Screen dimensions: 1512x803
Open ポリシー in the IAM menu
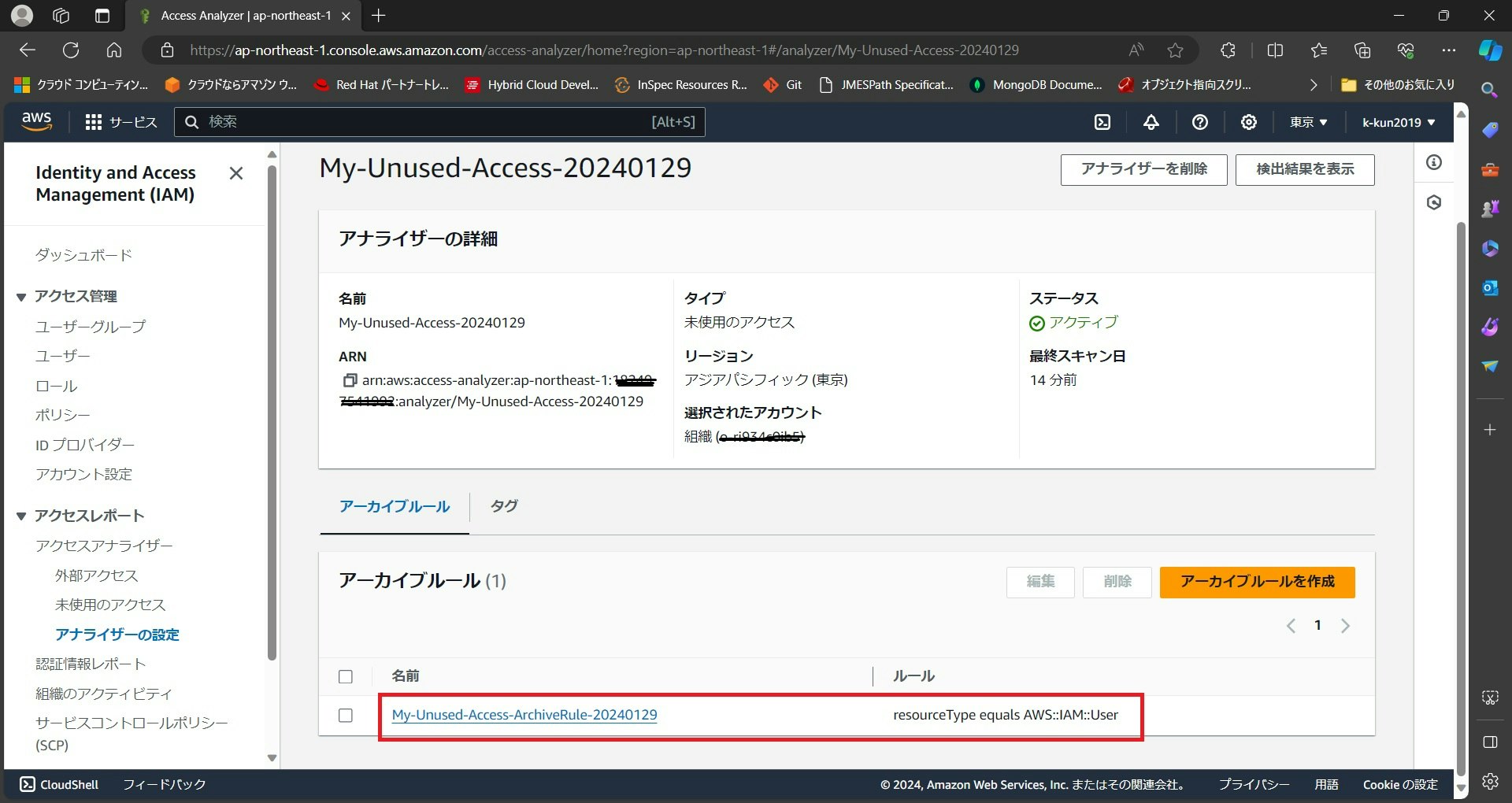point(62,415)
